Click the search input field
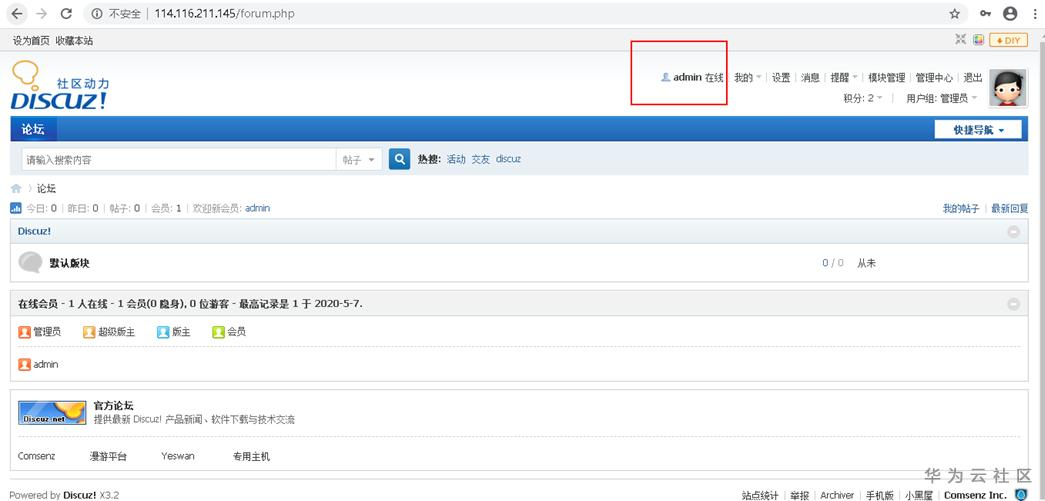Screen dimensions: 1045x501 (179, 160)
